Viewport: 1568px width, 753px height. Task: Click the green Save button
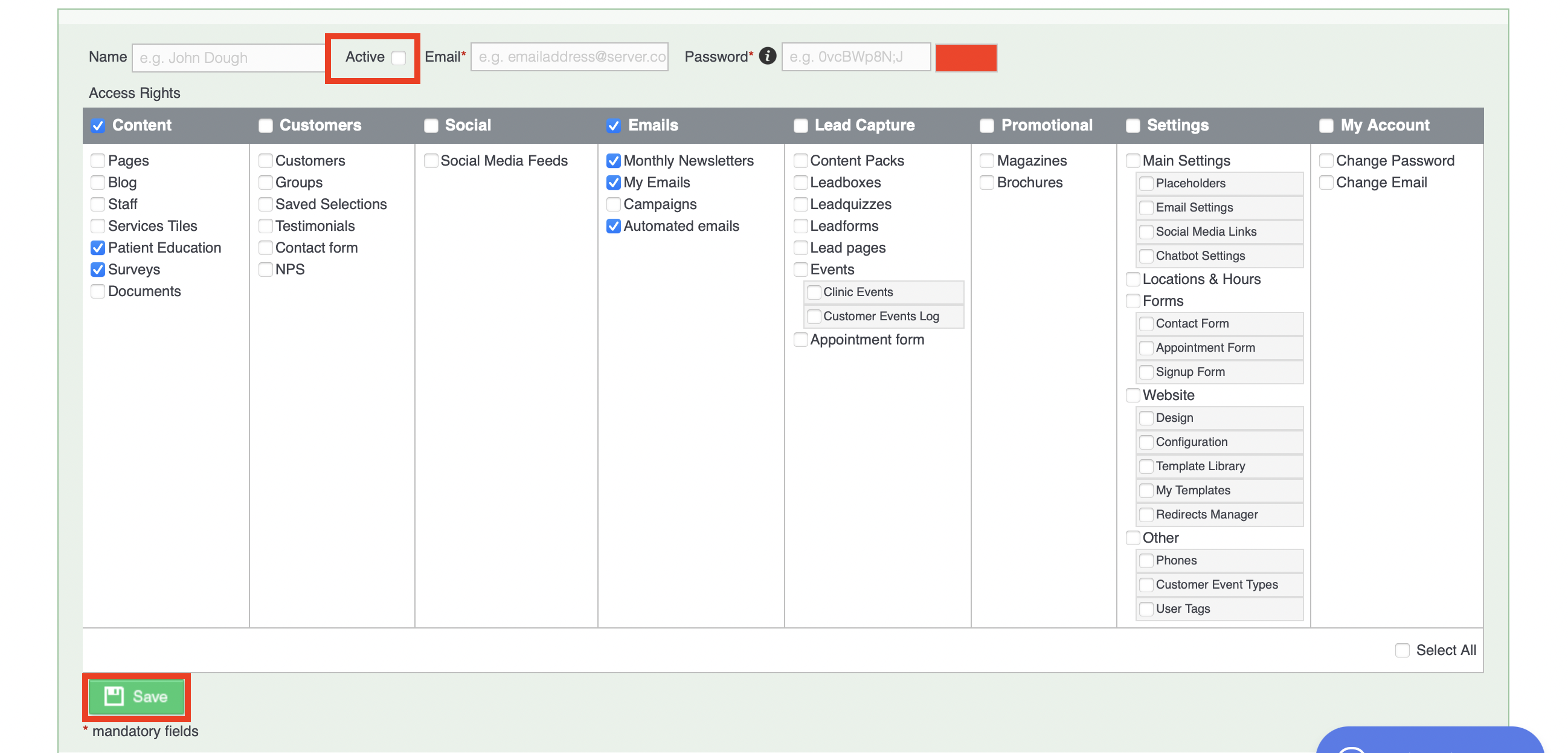[x=137, y=696]
